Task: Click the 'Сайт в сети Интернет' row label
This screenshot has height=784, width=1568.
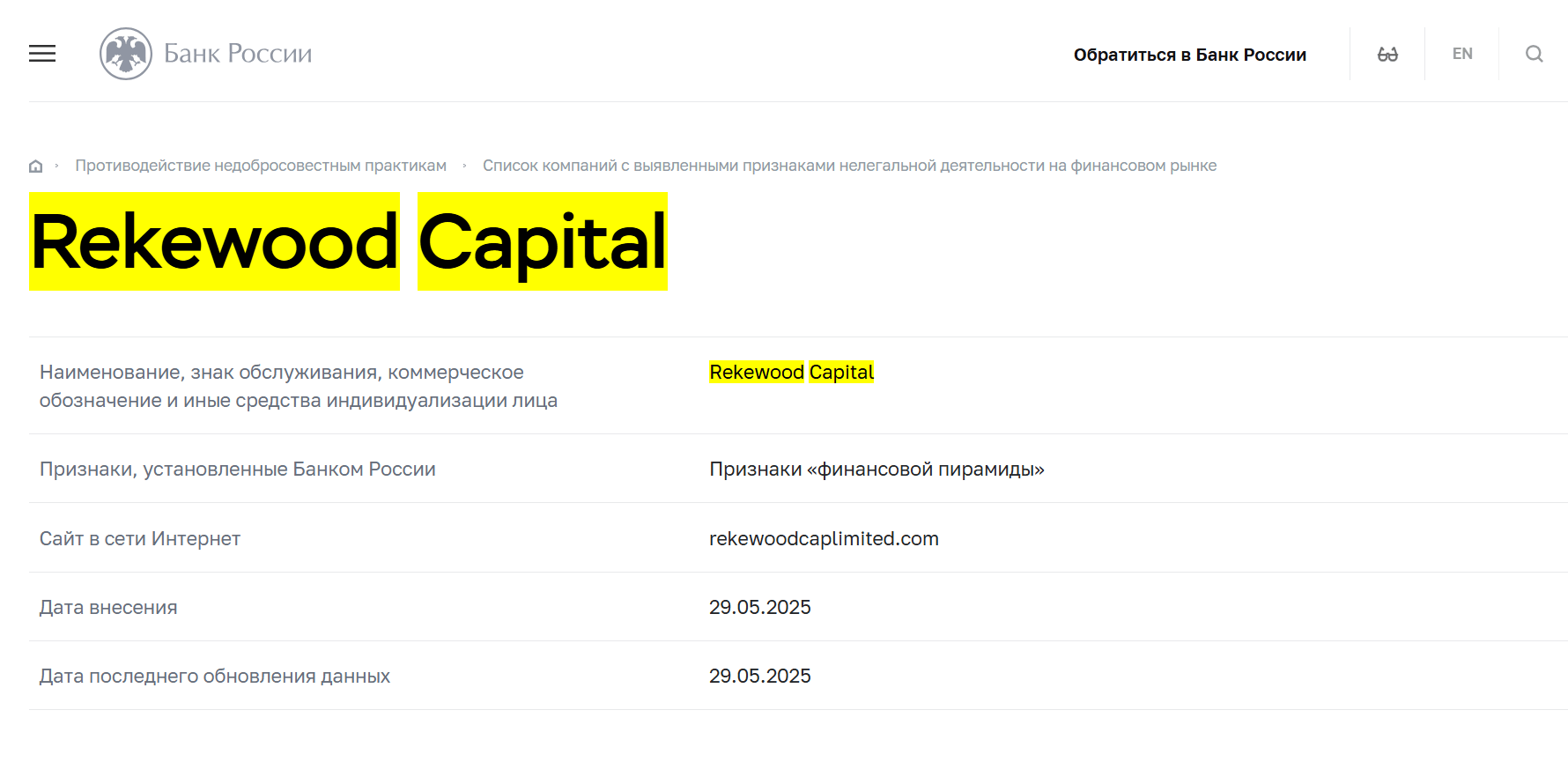Action: click(140, 538)
